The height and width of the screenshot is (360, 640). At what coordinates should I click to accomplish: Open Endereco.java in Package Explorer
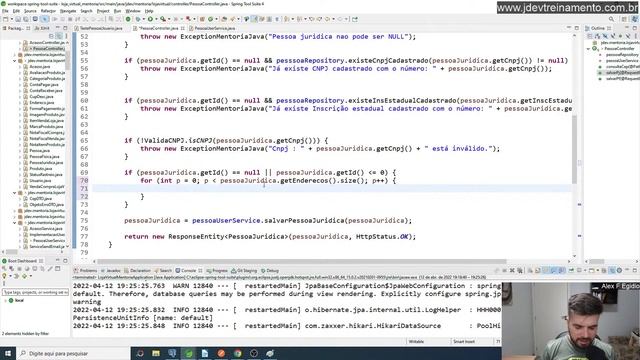42,102
